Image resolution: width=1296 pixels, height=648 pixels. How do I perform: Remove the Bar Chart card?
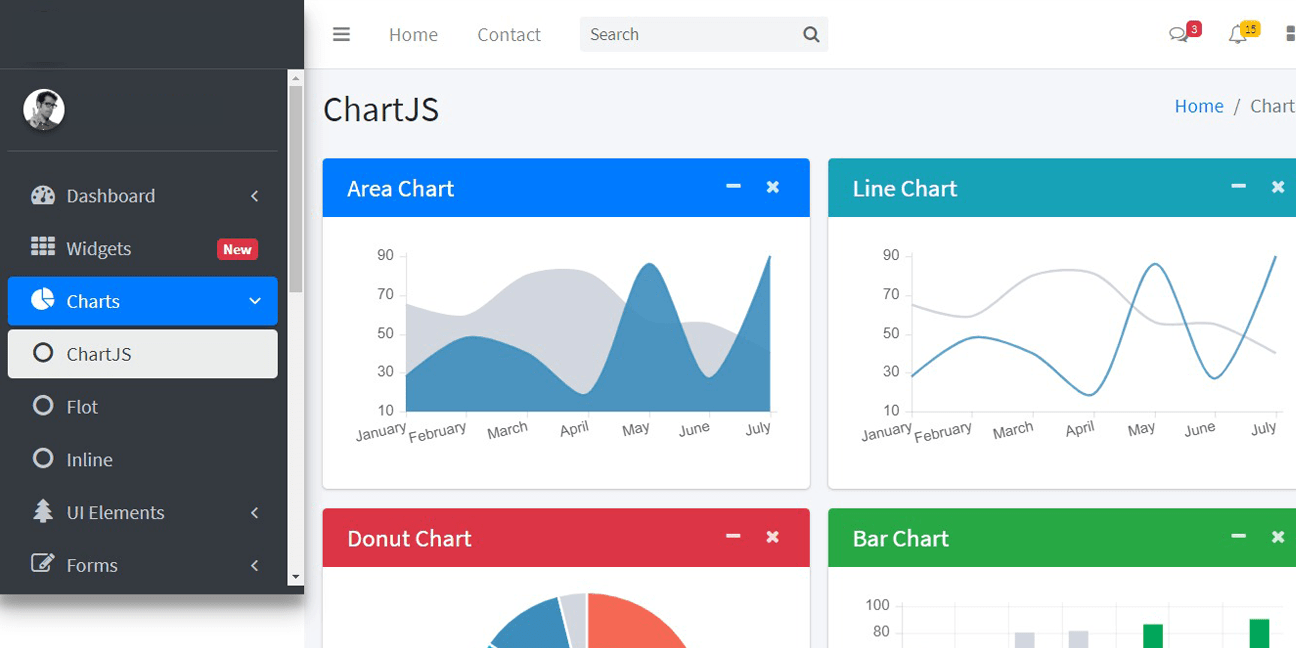1278,537
